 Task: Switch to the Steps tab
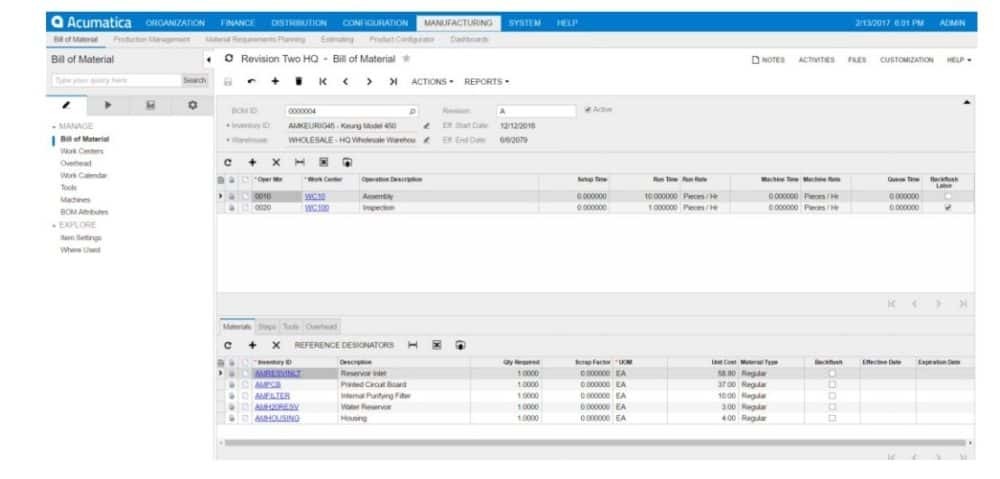pos(267,326)
